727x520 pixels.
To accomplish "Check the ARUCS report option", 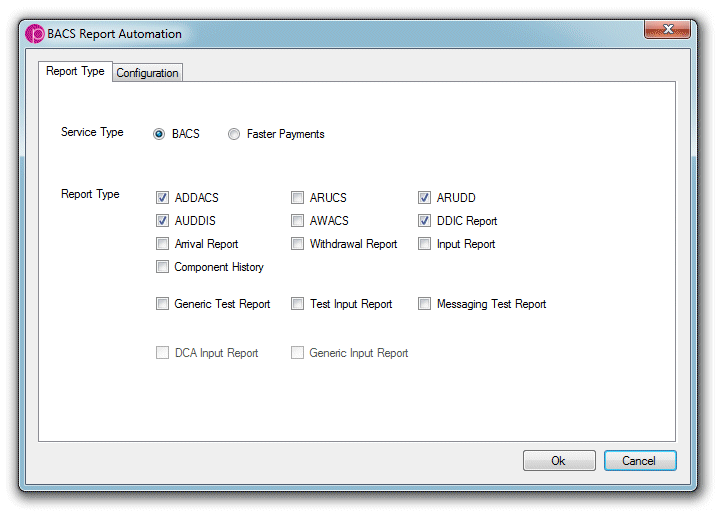I will (297, 197).
